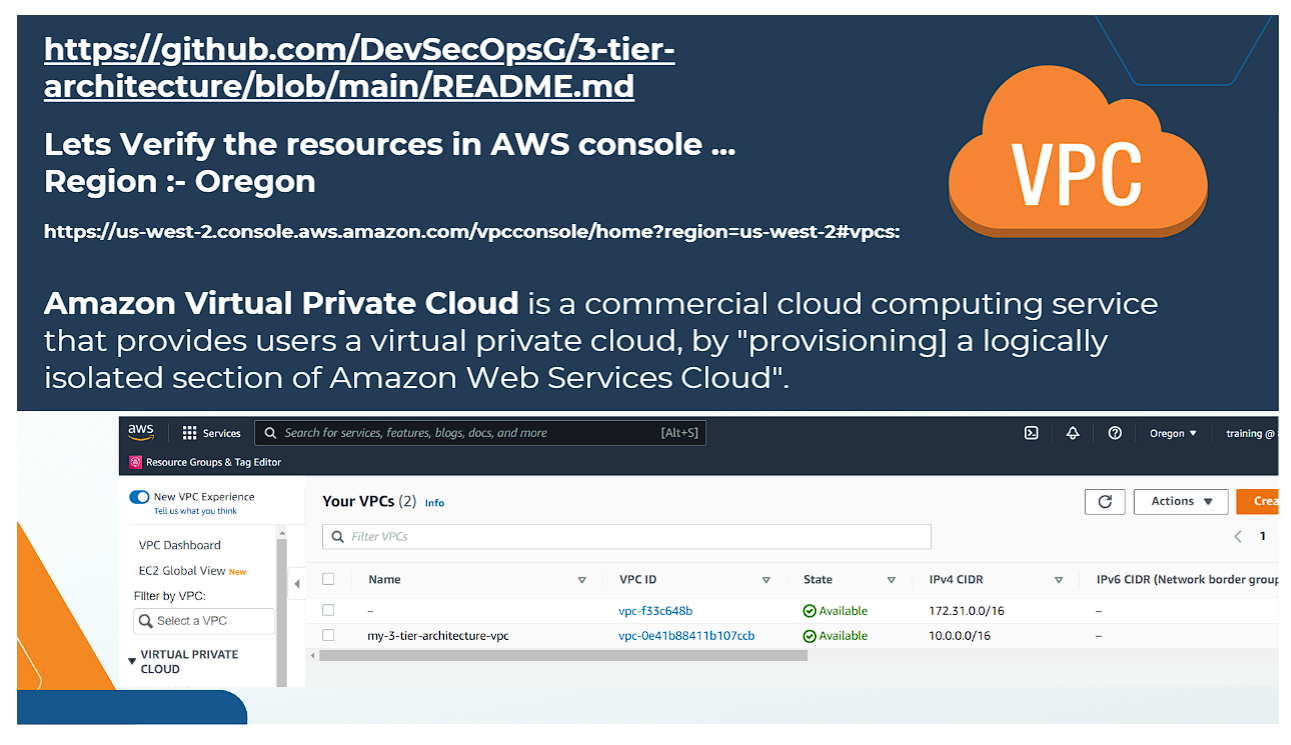
Task: Click magnifier icon in Filter VPCs box
Action: 337,537
